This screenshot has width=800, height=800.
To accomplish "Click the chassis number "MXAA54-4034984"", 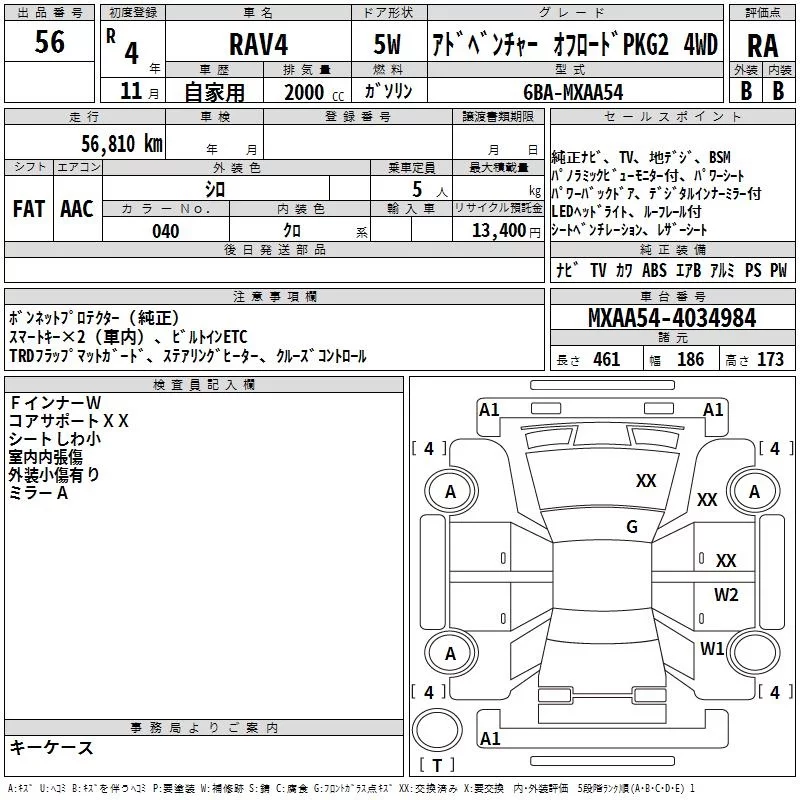I will pyautogui.click(x=672, y=318).
